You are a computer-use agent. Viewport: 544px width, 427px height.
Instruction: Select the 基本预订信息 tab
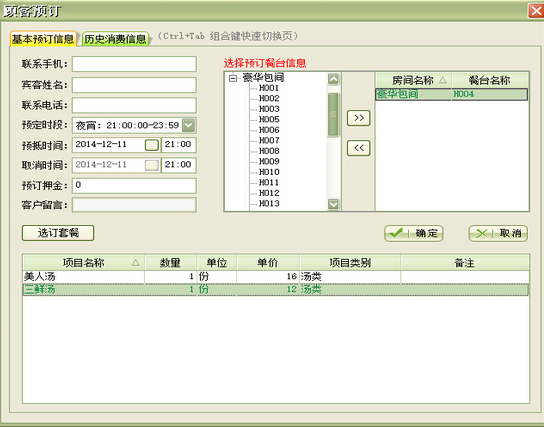coord(43,39)
